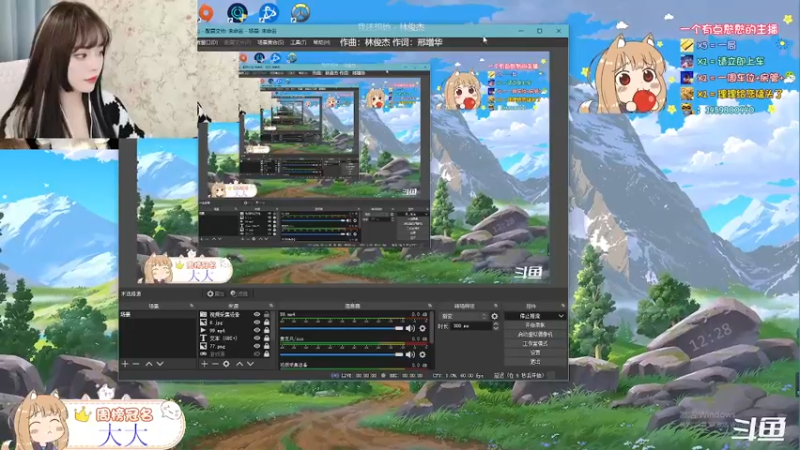This screenshot has height=450, width=800.
Task: Expand the stop streaming button dropdown arrow
Action: coord(561,316)
